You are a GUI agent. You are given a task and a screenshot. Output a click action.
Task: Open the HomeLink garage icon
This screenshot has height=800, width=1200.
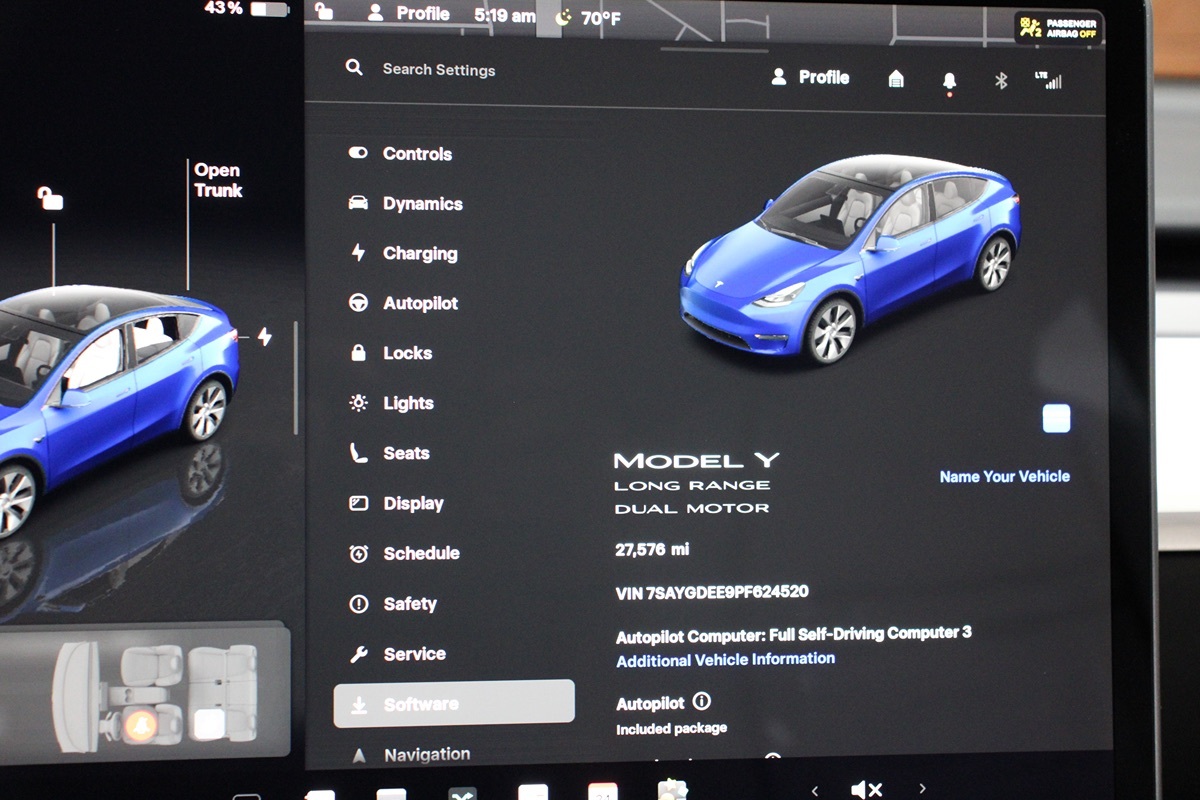(896, 79)
